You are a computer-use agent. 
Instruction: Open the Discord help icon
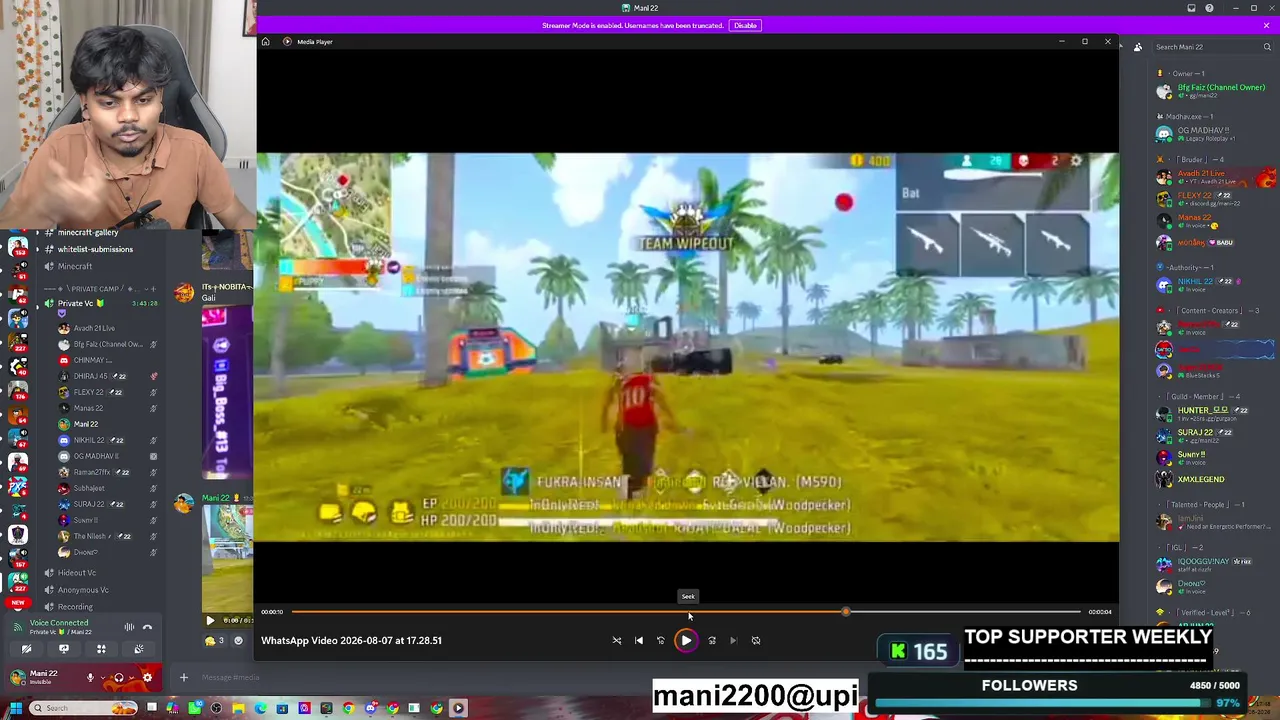coord(1210,8)
